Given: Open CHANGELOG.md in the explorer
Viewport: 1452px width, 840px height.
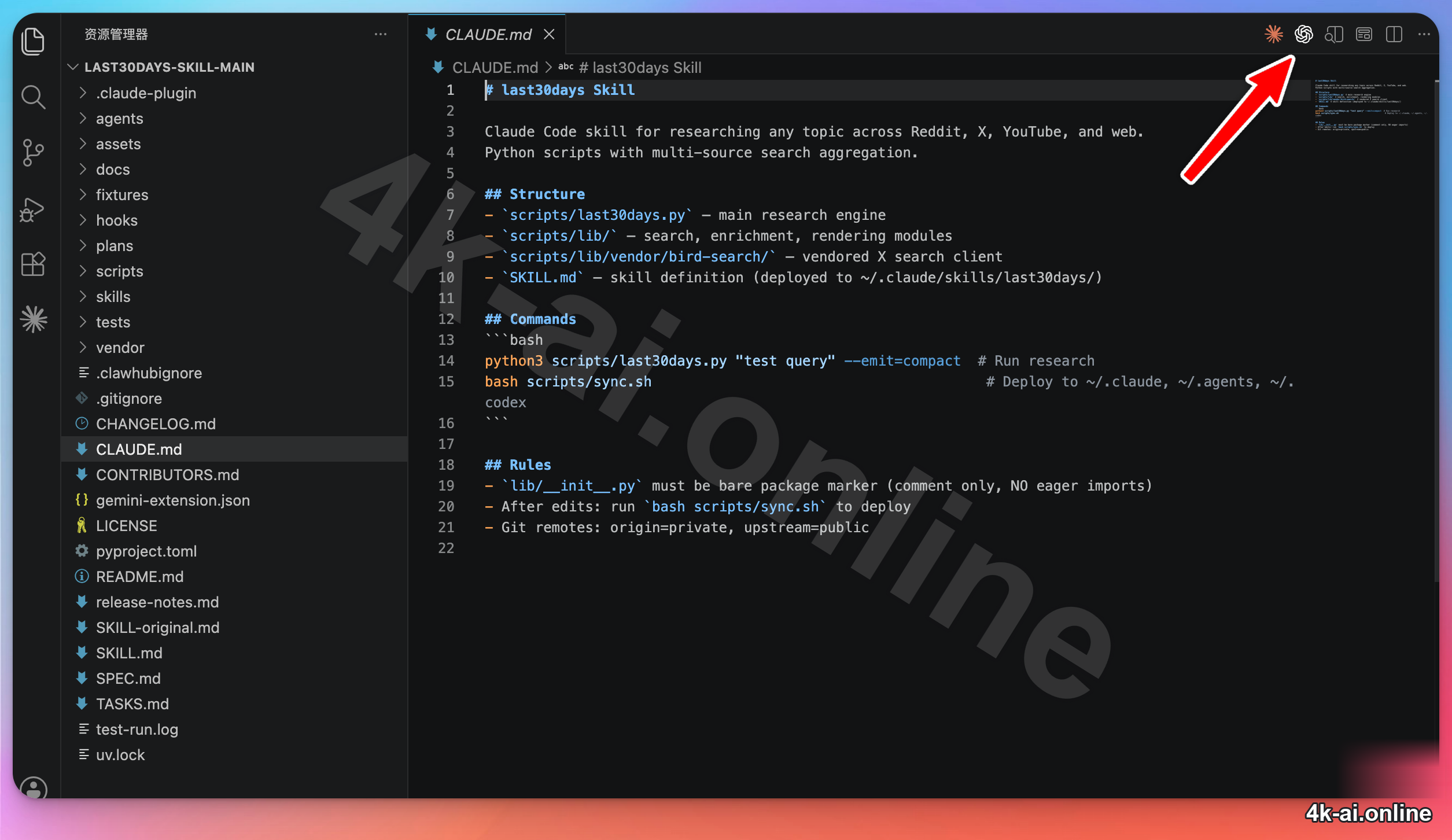Looking at the screenshot, I should coord(234,424).
